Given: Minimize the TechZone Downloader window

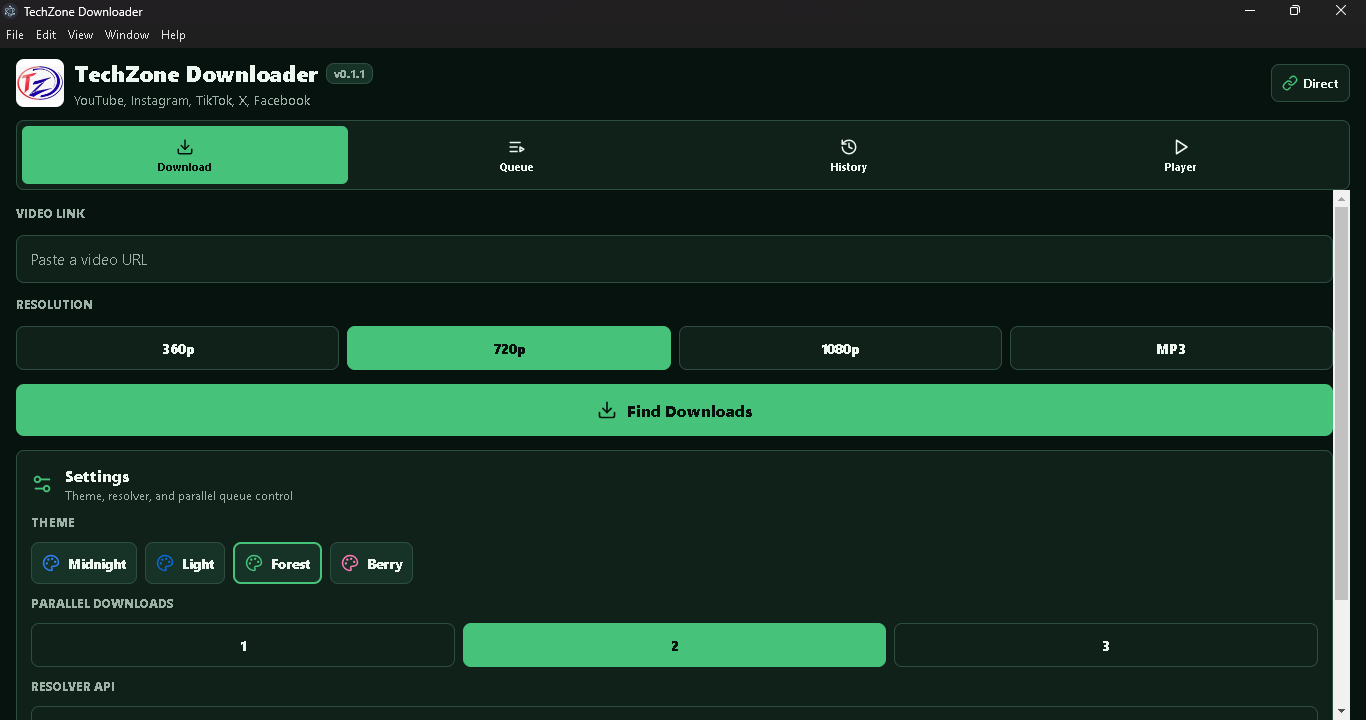Looking at the screenshot, I should tap(1250, 11).
